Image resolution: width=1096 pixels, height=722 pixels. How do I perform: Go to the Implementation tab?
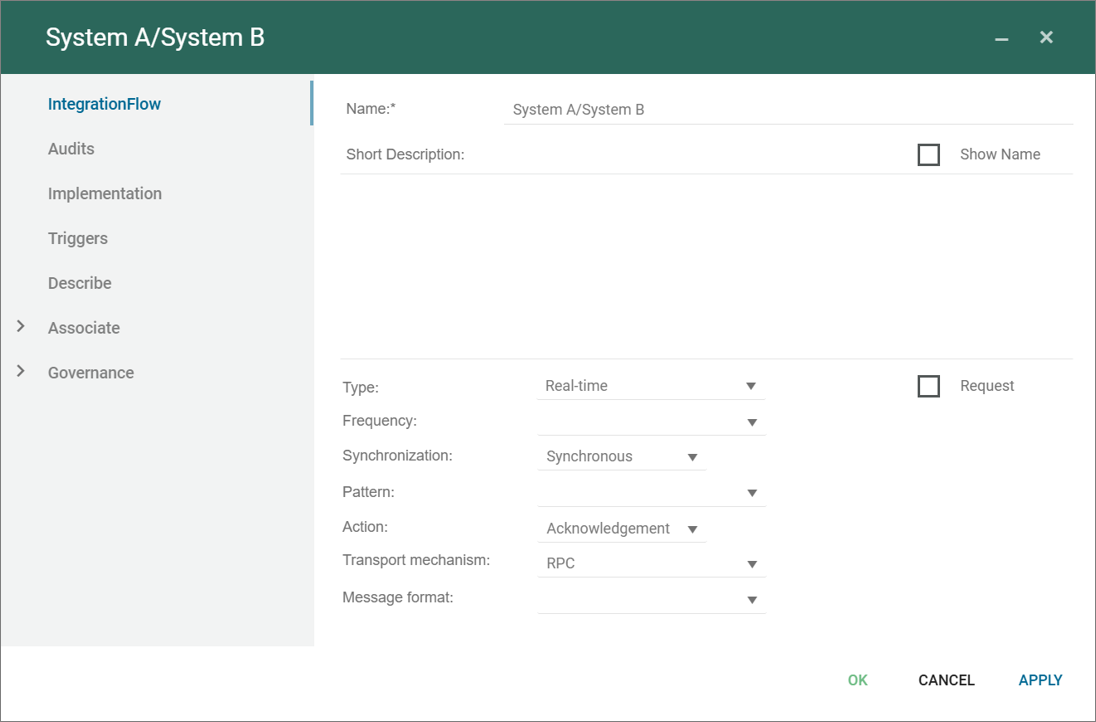pos(105,194)
